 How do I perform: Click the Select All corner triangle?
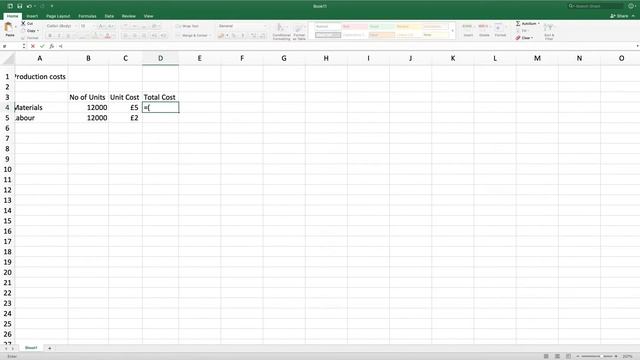point(8,59)
